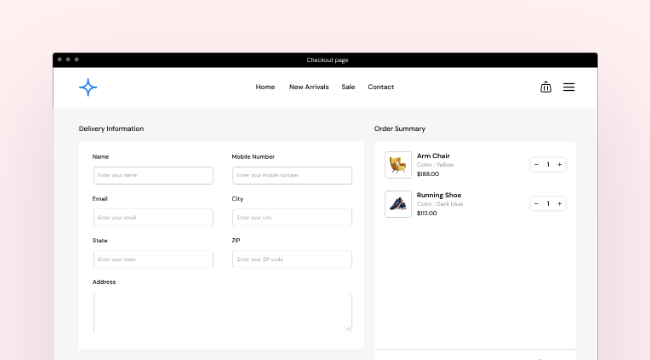Click the Arm Chair product thumbnail

[x=398, y=165]
